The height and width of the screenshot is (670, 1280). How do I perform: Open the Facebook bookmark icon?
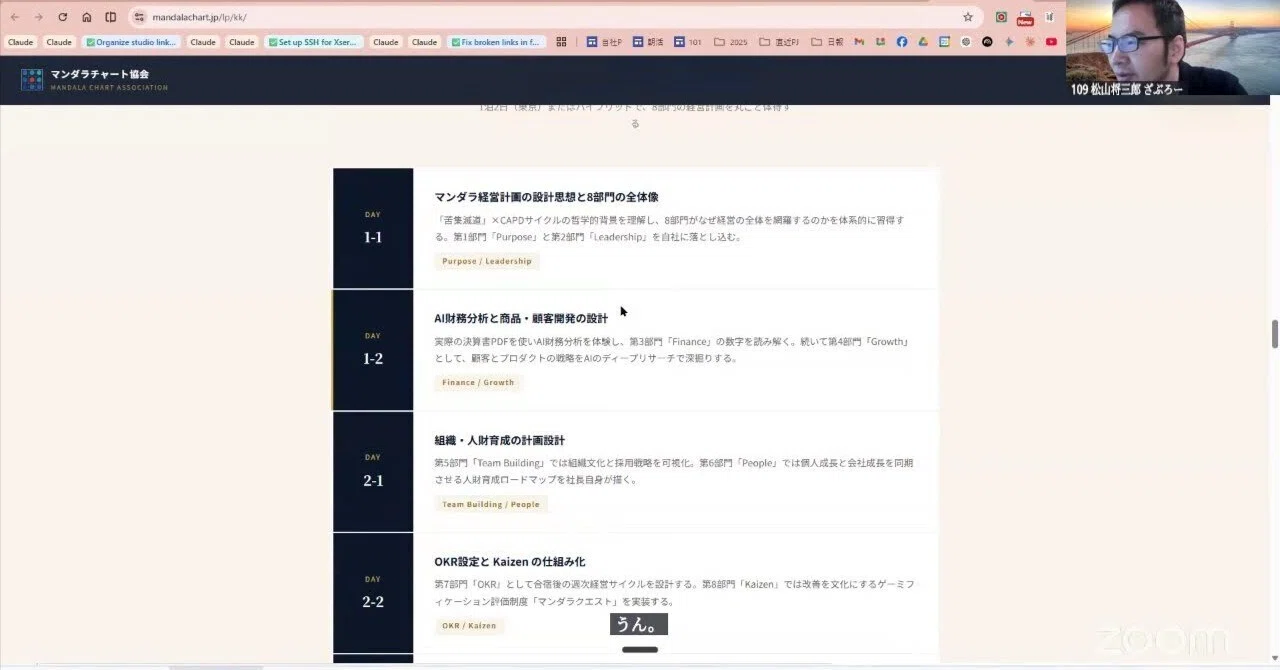tap(901, 42)
